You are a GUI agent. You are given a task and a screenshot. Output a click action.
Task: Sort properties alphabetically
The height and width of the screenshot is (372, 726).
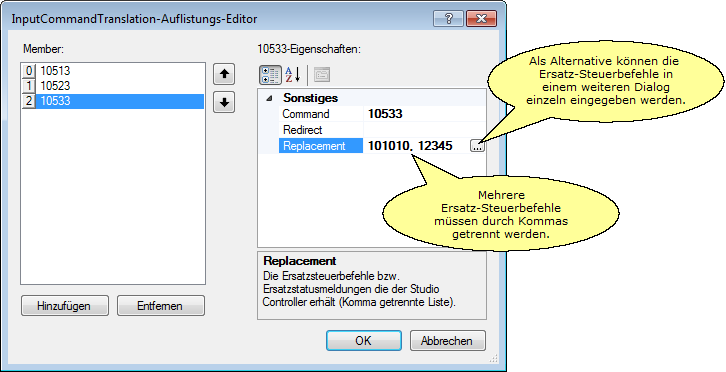pos(293,75)
